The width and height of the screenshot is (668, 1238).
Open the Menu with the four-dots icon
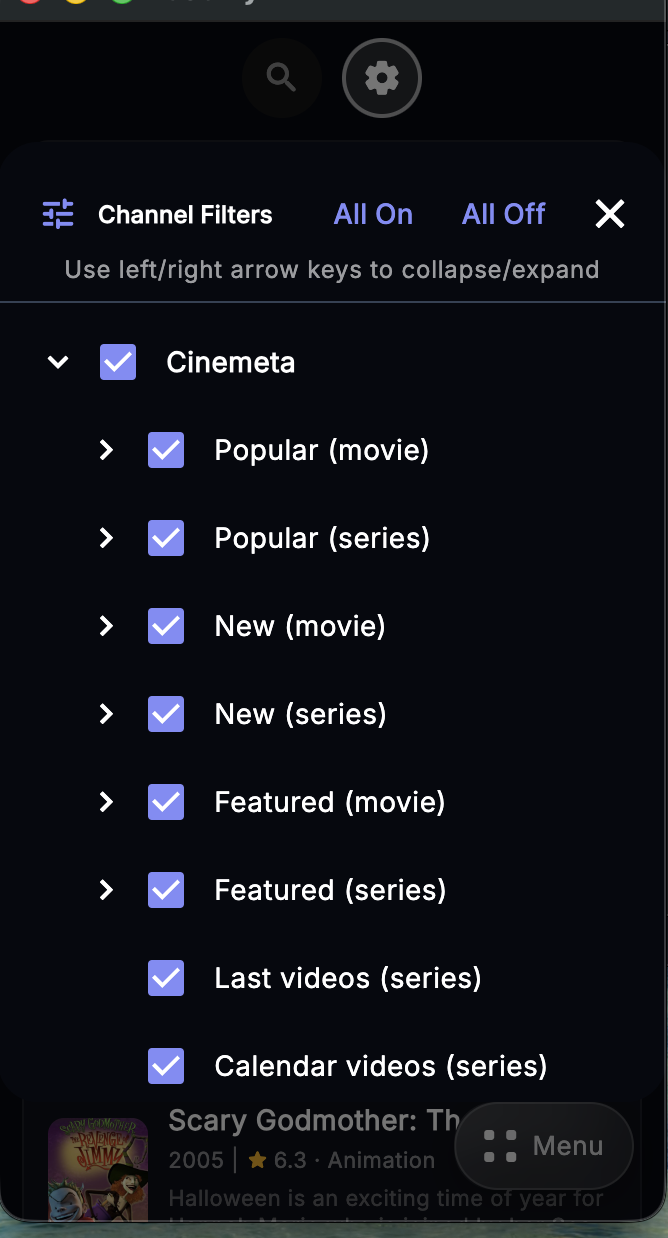(x=543, y=1146)
